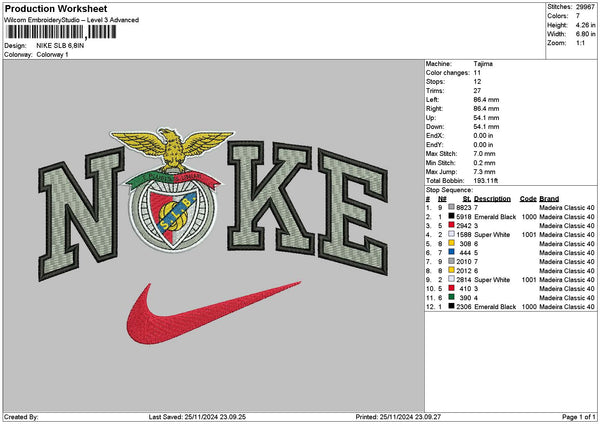600x424 pixels.
Task: Select "Emerald Black" in stop row 12
Action: pos(495,307)
